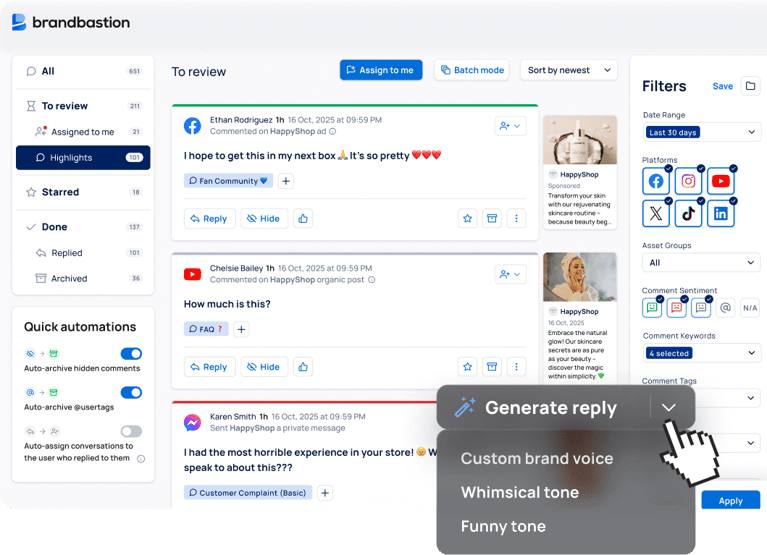
Task: Open the All comments view
Action: (83, 71)
